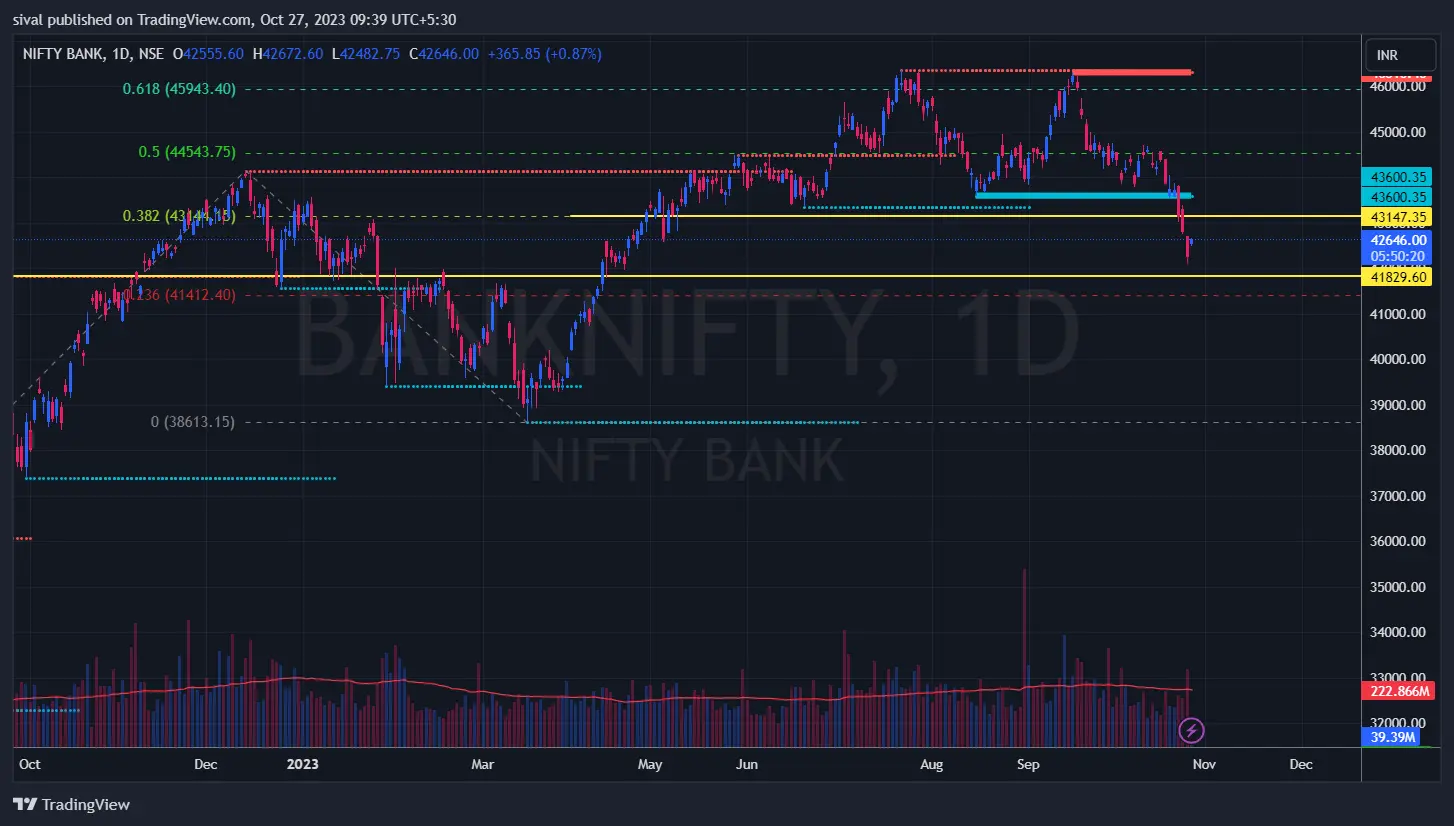Click the yellow 41829.60 price tag

coord(1397,276)
